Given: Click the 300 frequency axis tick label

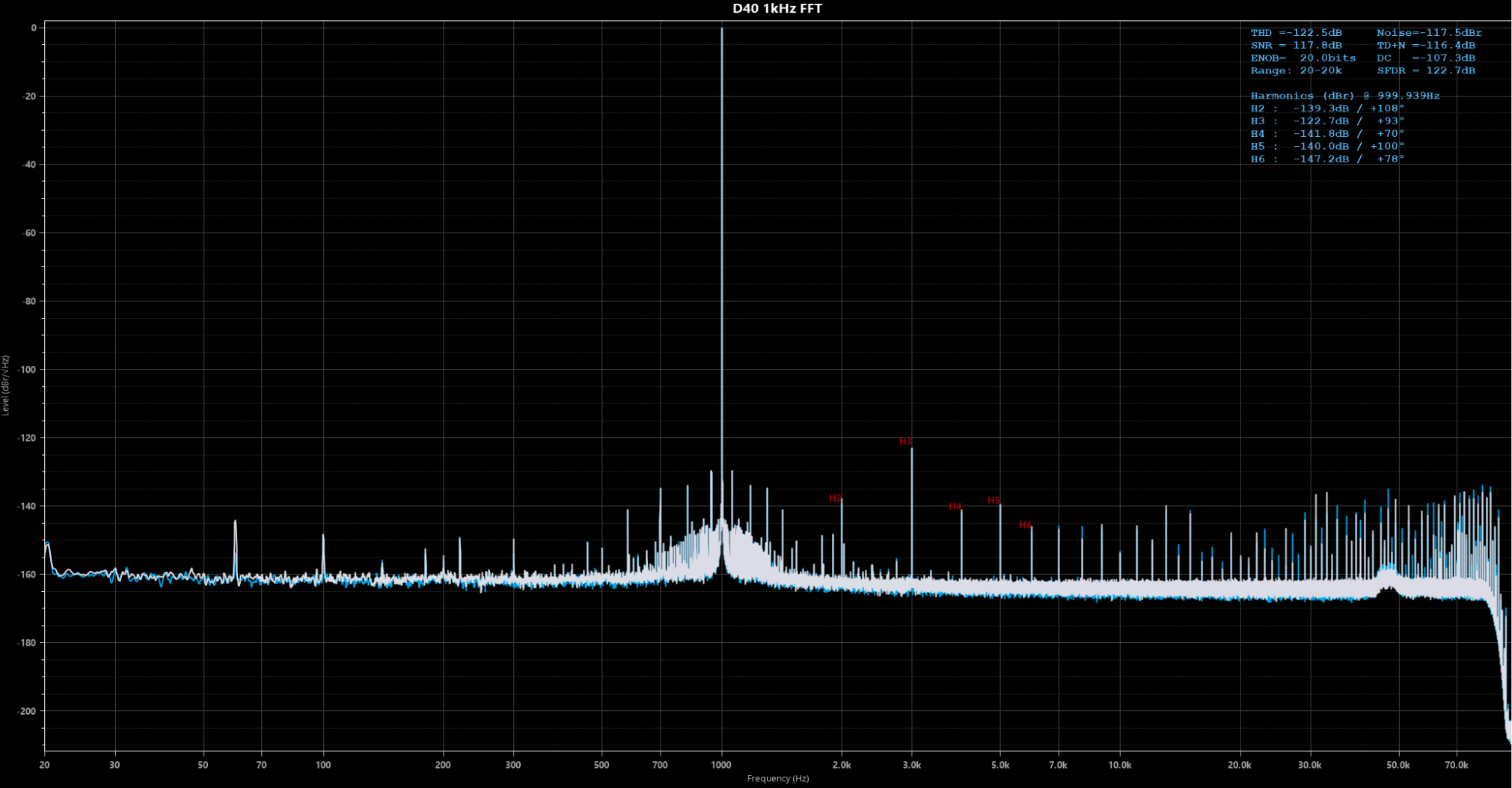Looking at the screenshot, I should (513, 766).
